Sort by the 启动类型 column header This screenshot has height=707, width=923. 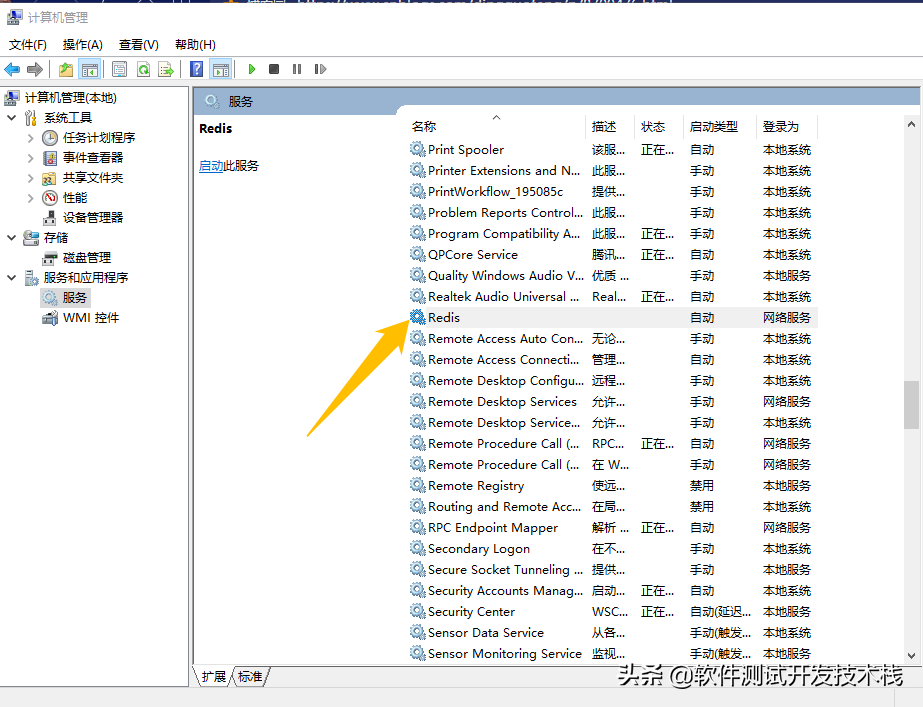coord(720,126)
